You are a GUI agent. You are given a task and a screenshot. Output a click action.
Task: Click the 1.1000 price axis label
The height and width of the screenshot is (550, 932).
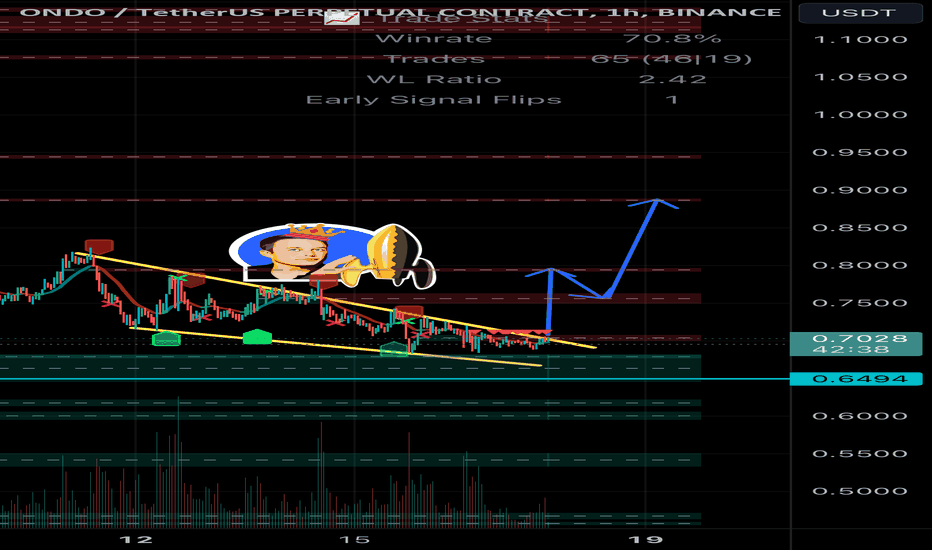[860, 40]
